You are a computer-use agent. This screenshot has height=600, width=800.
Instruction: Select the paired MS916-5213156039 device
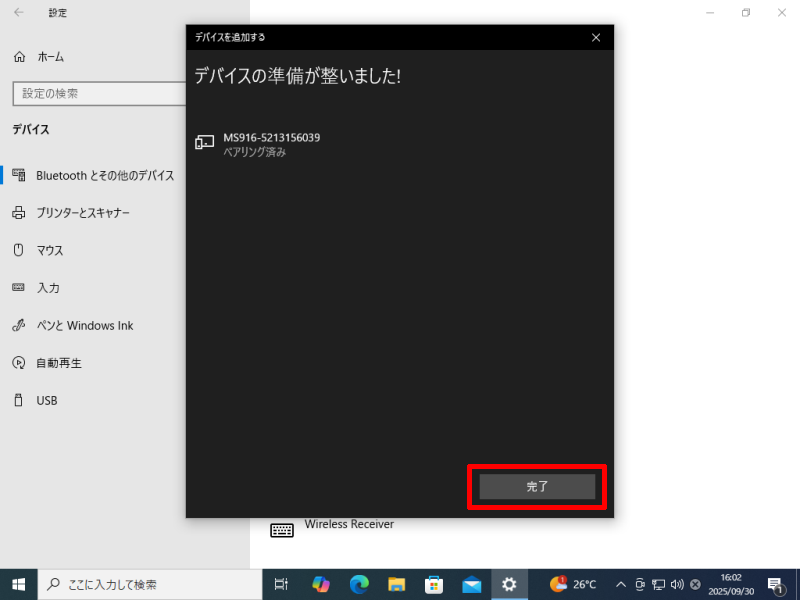[271, 144]
